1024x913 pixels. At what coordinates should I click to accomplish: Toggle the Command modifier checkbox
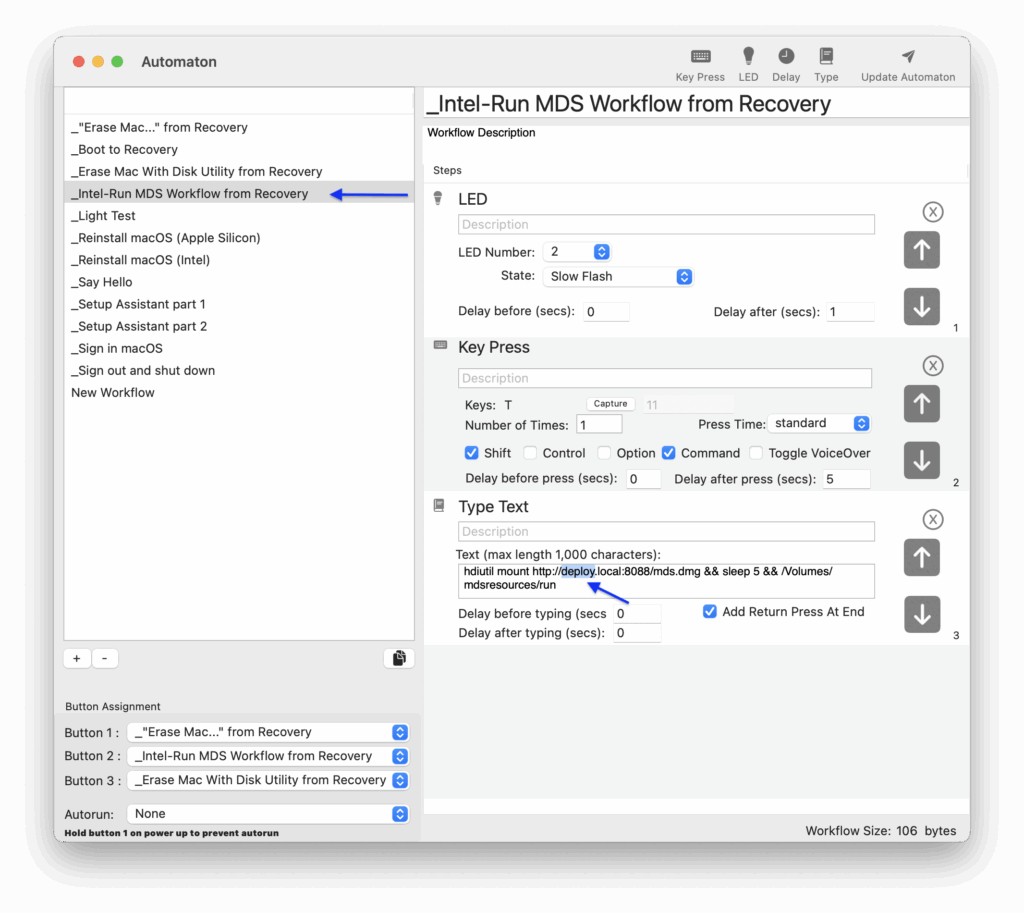669,453
